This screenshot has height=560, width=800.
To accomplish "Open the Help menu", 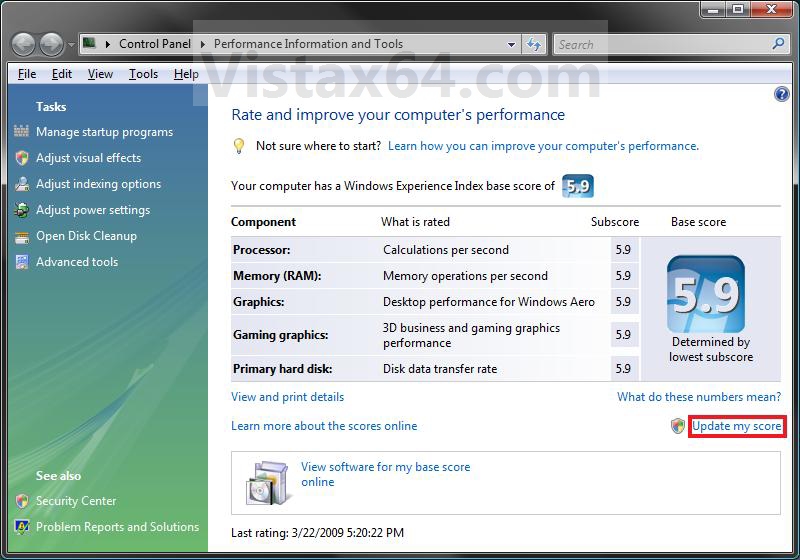I will (186, 74).
